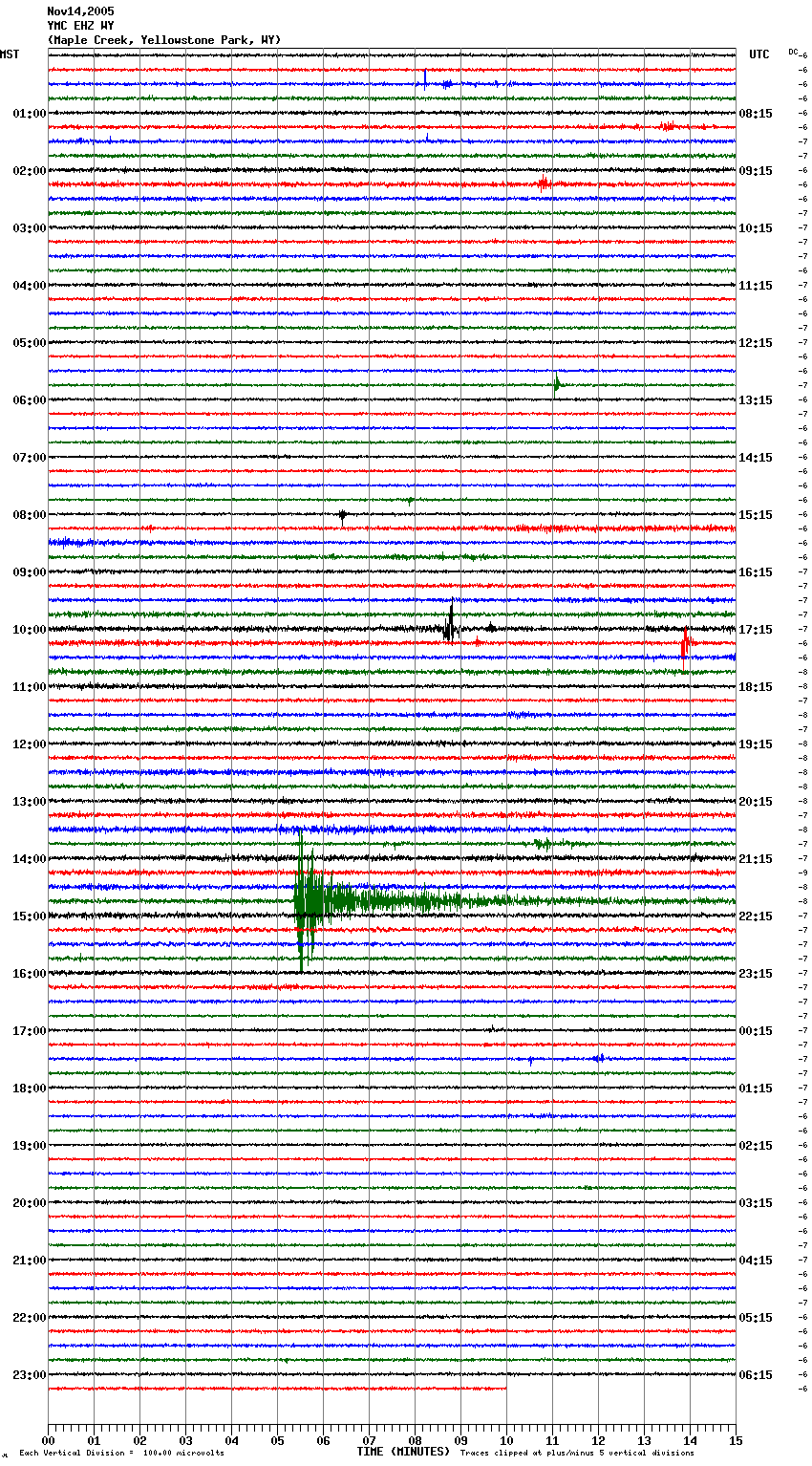This screenshot has height=1466, width=812.
Task: Click the TIME (MINUTES) axis title
Action: point(403,1452)
